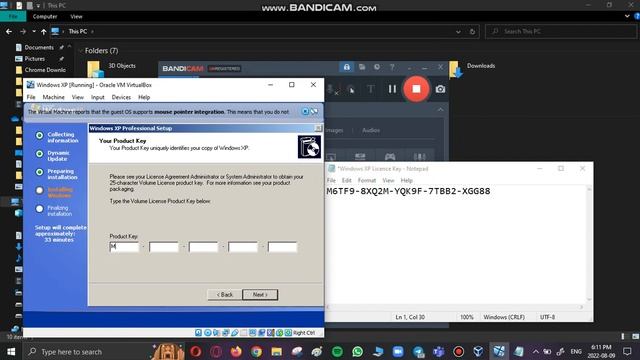This screenshot has height=360, width=640.
Task: Open VirtualBox Machine menu
Action: coord(53,97)
